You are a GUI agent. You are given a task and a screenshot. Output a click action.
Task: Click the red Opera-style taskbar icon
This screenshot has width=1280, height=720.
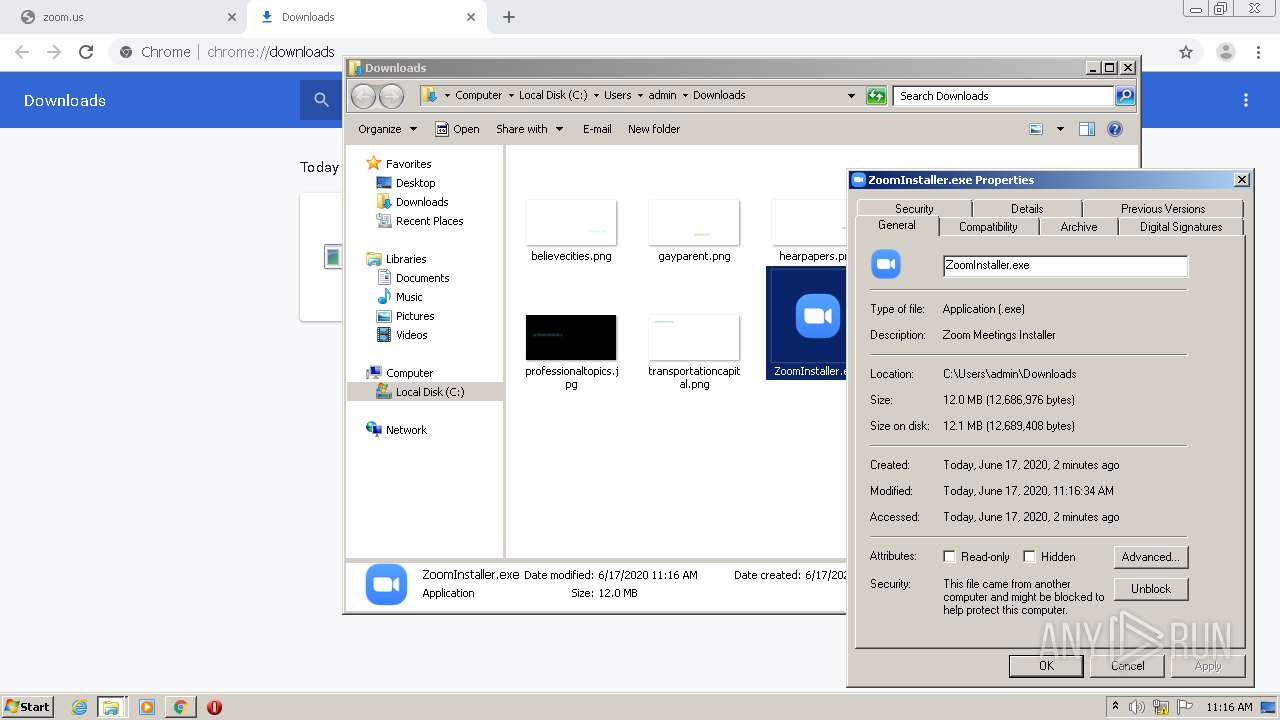tap(214, 707)
